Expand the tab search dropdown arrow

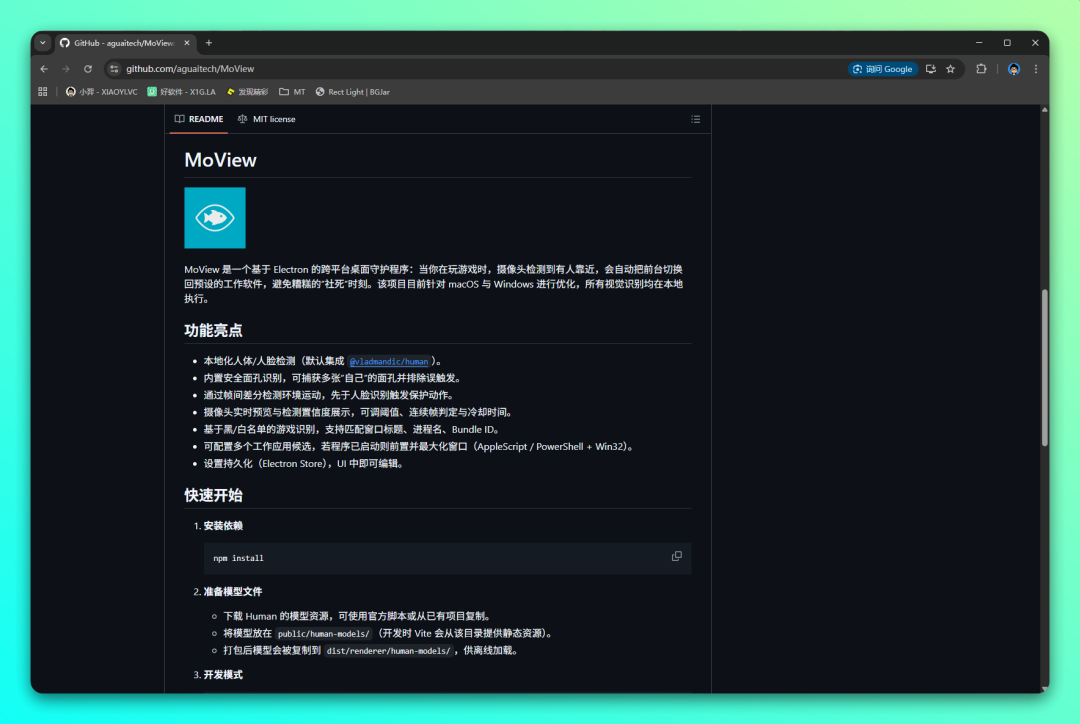42,43
